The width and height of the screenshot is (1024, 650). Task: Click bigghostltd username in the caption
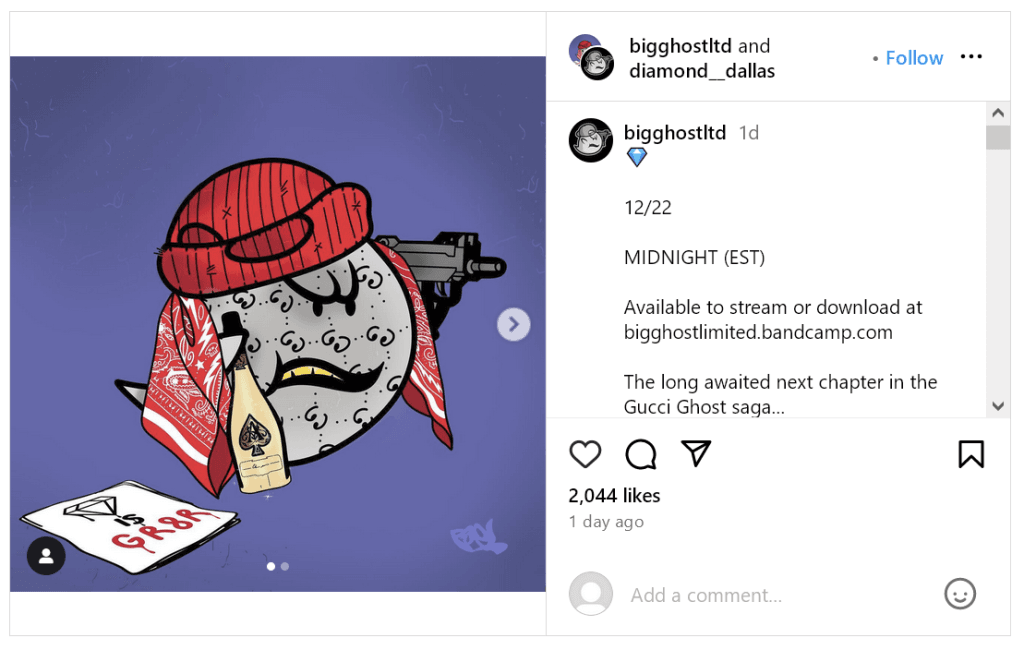pyautogui.click(x=675, y=133)
